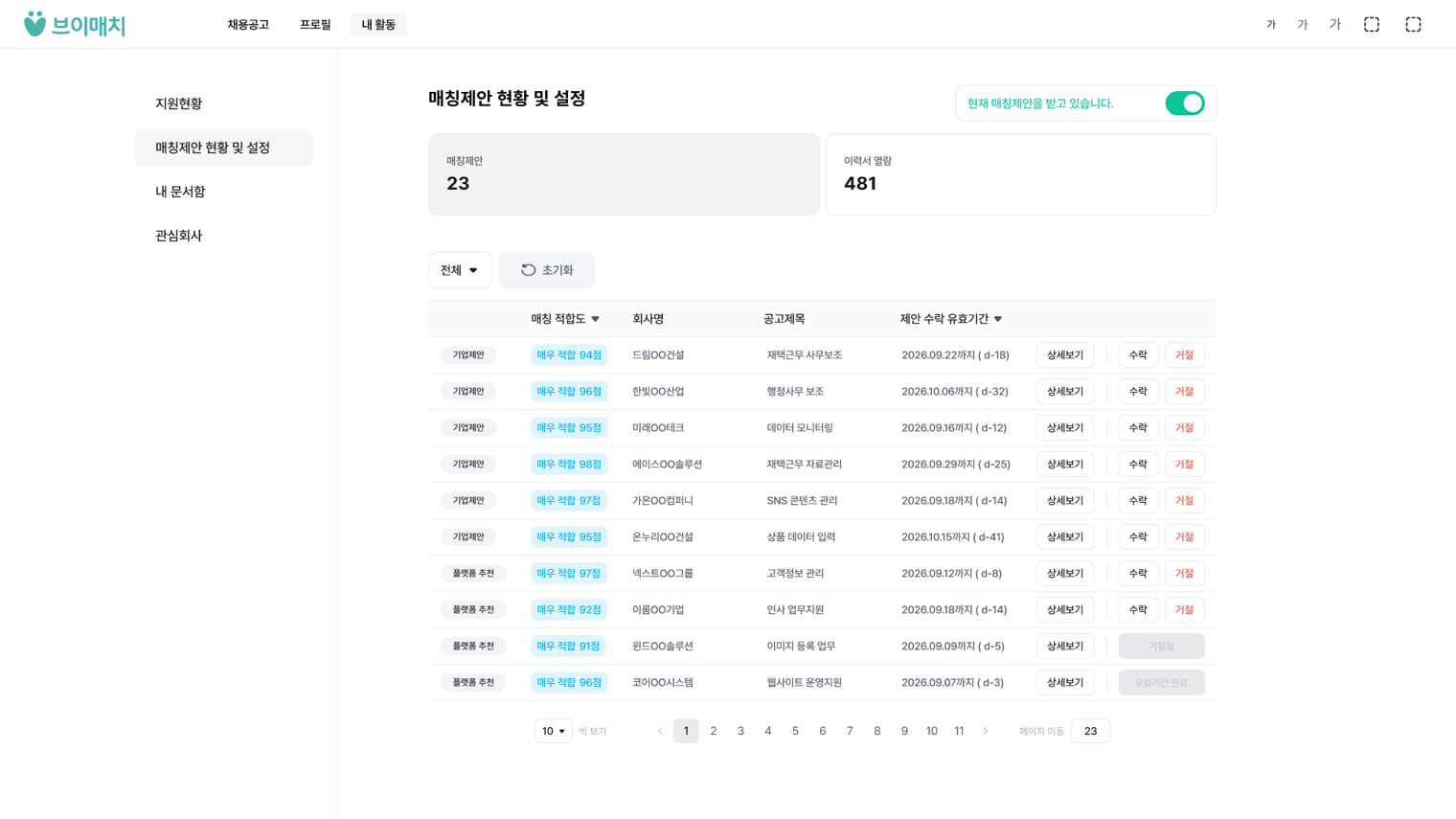The image size is (1456, 819).
Task: View details for 온누리OO건설 proposal
Action: coord(1064,537)
